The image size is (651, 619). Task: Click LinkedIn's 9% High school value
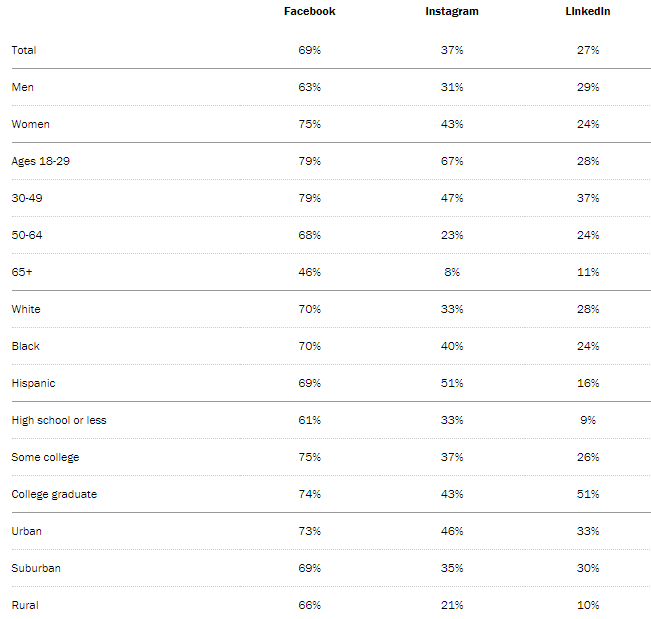(587, 420)
